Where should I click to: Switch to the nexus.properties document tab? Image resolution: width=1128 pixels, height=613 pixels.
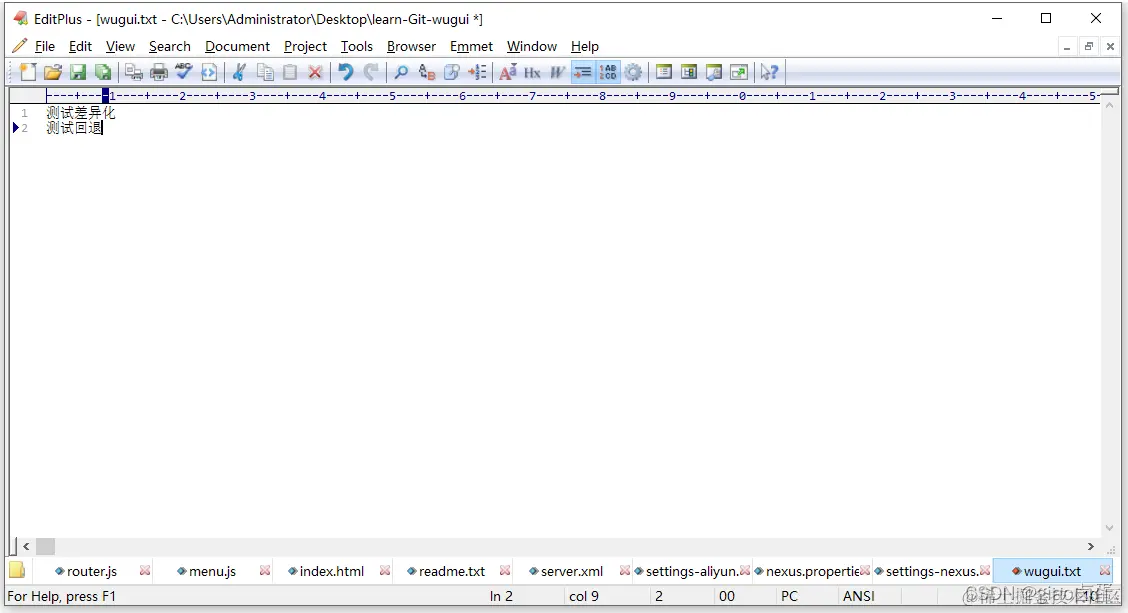[x=812, y=571]
